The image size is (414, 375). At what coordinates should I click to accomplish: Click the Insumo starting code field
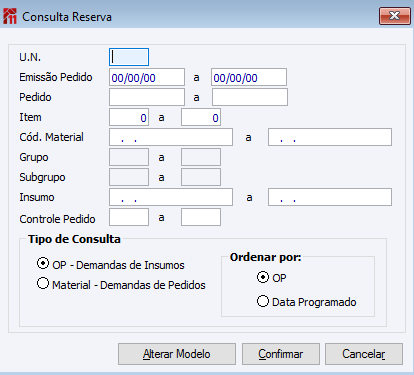pyautogui.click(x=171, y=197)
